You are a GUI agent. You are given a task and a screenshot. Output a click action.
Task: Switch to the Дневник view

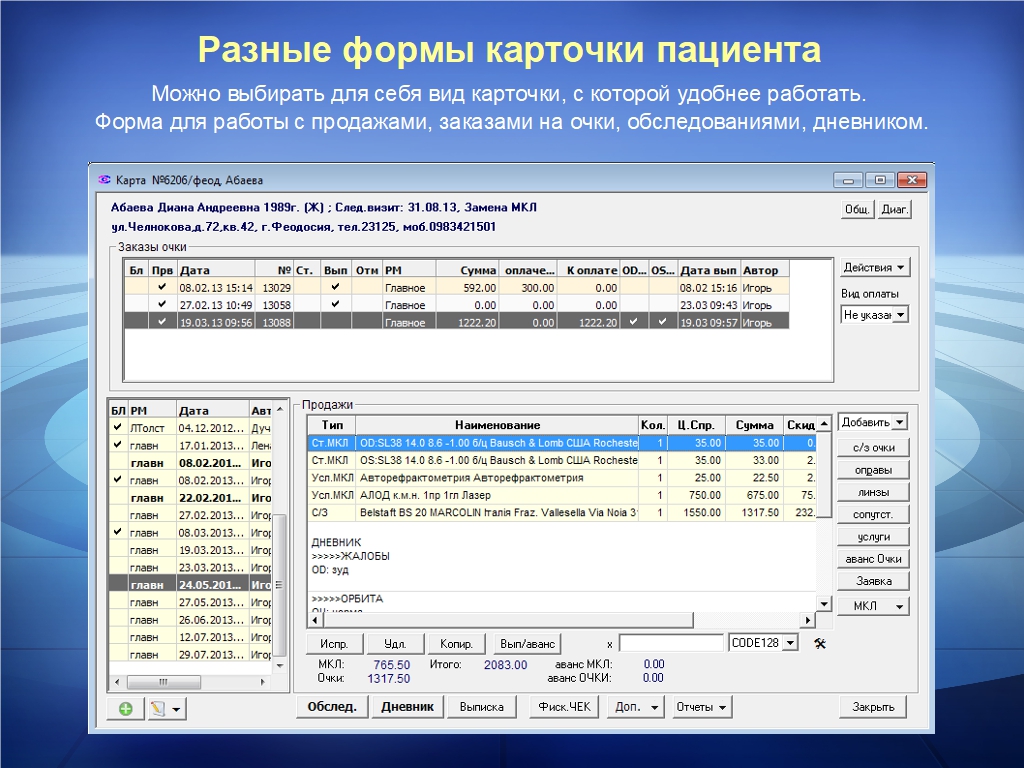(x=407, y=707)
